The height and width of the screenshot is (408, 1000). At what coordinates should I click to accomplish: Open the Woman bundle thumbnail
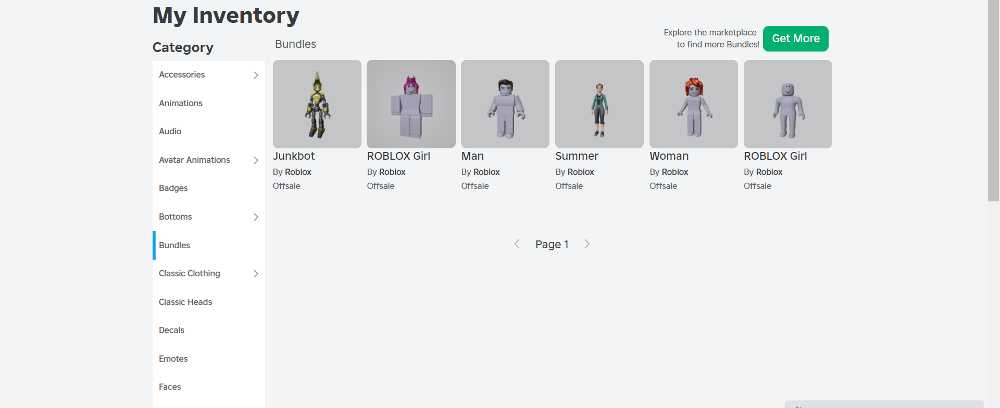click(x=693, y=104)
